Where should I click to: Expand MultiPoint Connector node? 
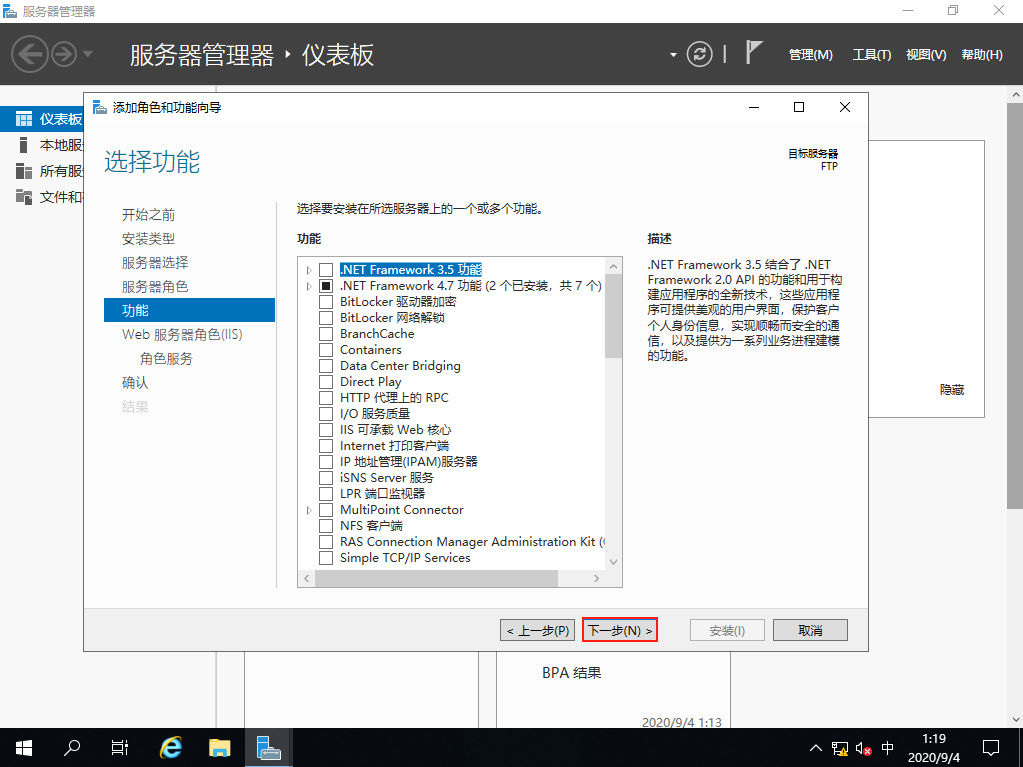coord(309,510)
